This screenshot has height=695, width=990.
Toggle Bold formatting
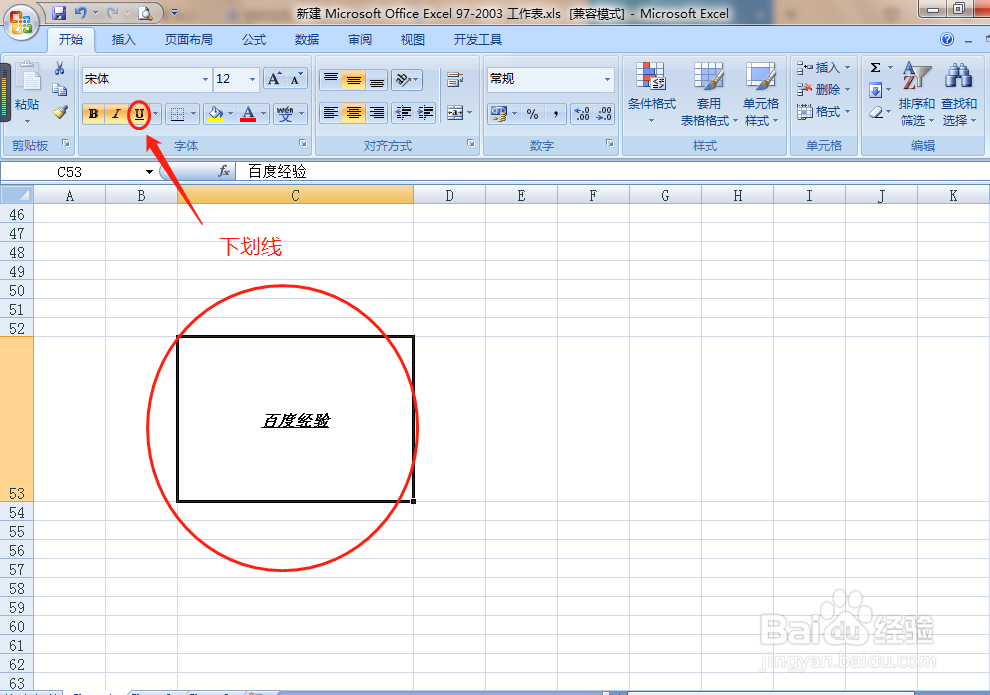93,114
